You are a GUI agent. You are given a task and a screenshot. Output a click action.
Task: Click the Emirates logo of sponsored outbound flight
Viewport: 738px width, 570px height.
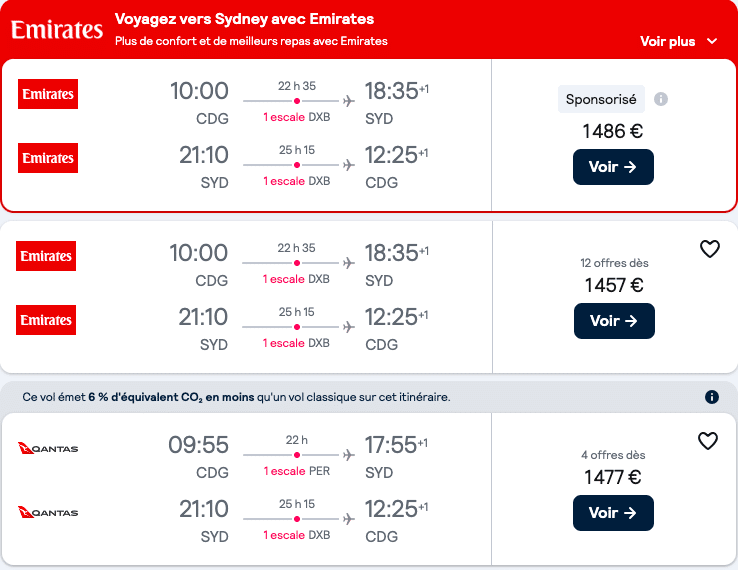point(48,94)
